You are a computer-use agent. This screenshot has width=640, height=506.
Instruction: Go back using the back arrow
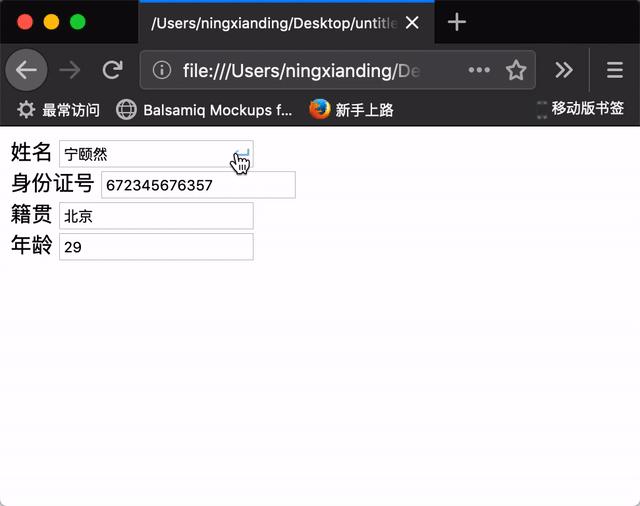point(27,70)
